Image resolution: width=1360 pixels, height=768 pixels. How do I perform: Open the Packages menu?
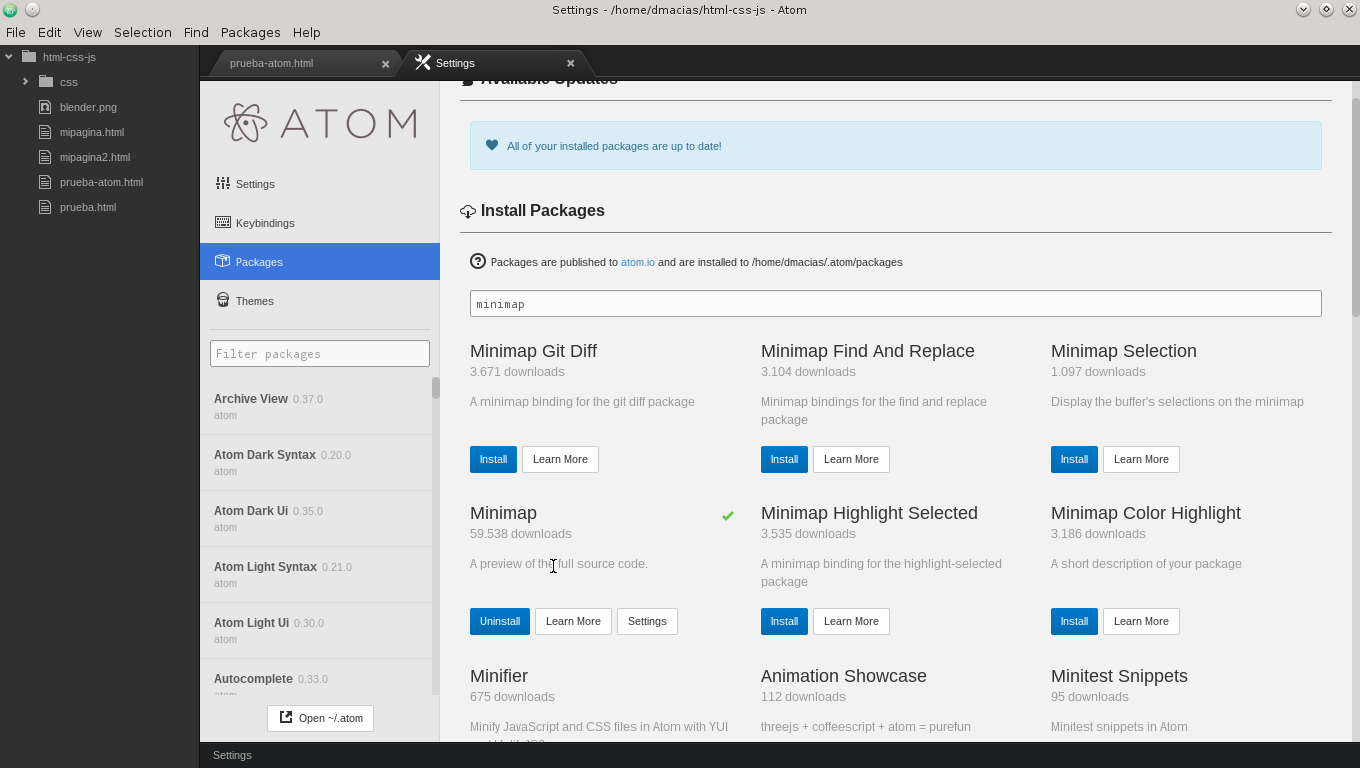(250, 32)
